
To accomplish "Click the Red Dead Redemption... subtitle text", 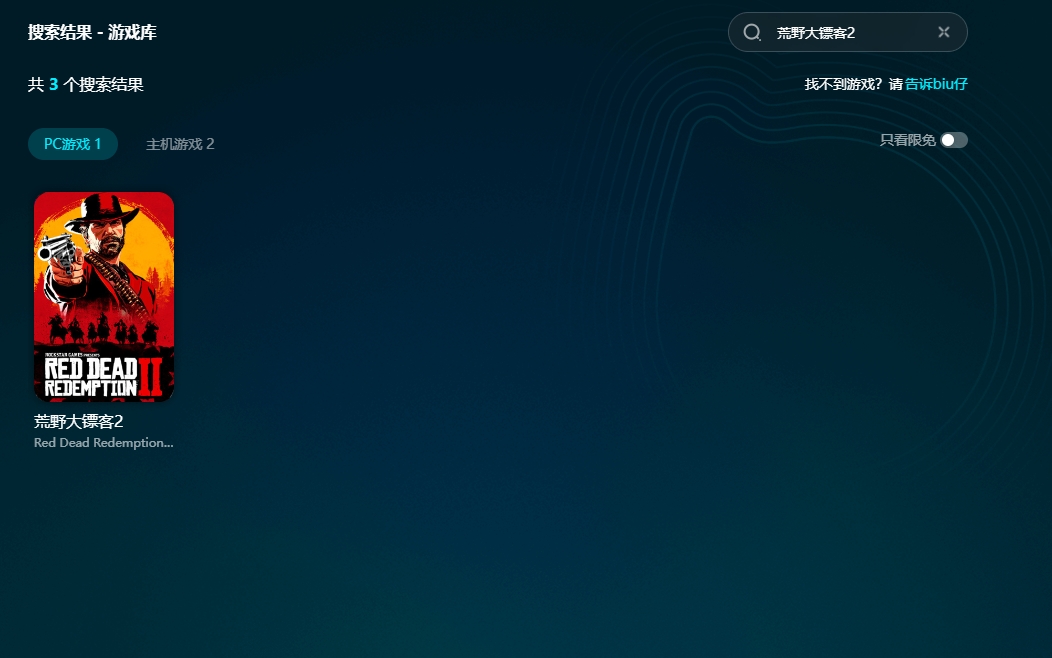I will point(104,443).
